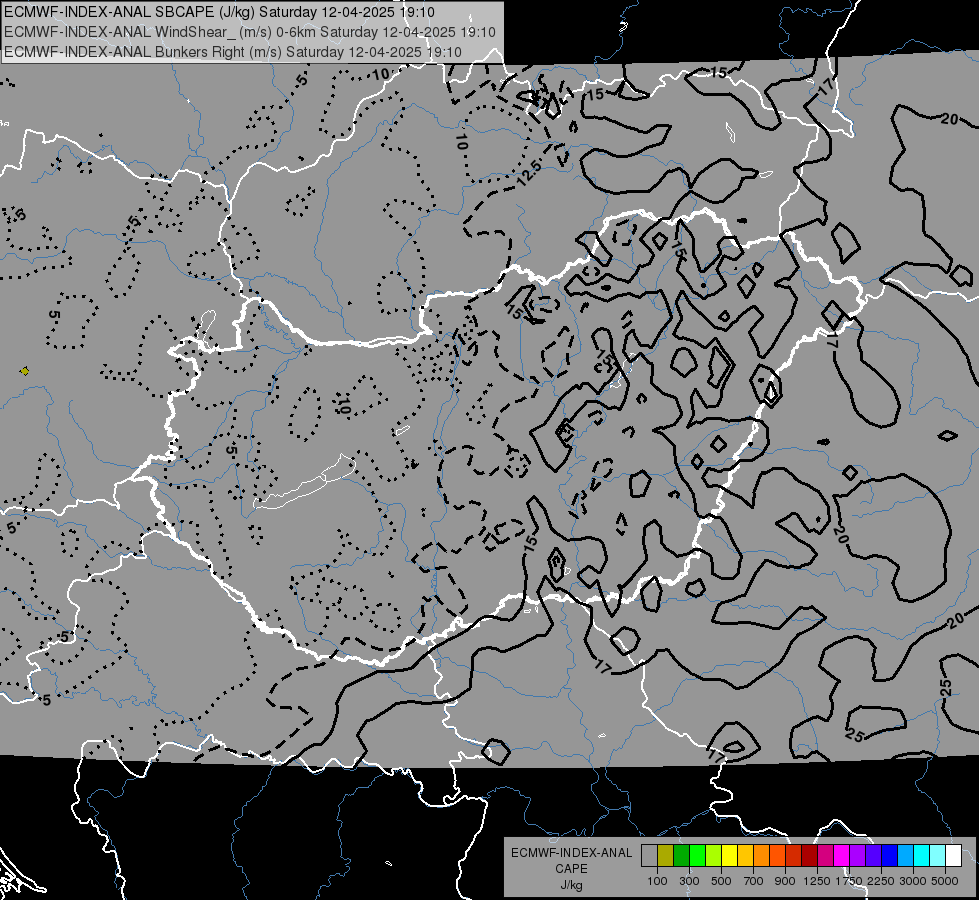Click the Bunkers Right (m/s) title line
Image resolution: width=979 pixels, height=900 pixels.
(233, 52)
